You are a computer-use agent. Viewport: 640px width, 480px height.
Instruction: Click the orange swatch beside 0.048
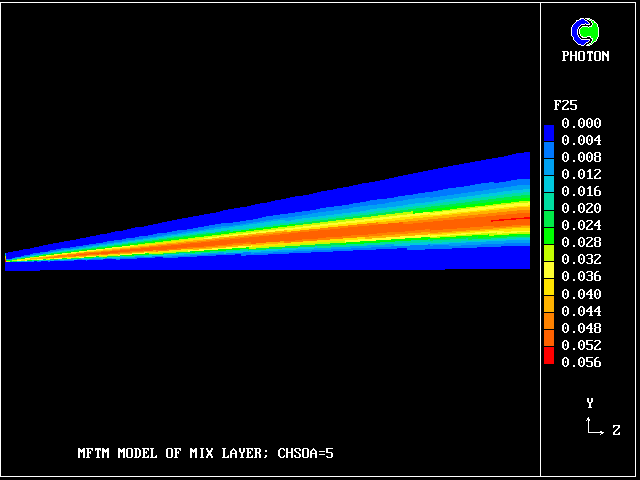pyautogui.click(x=548, y=327)
